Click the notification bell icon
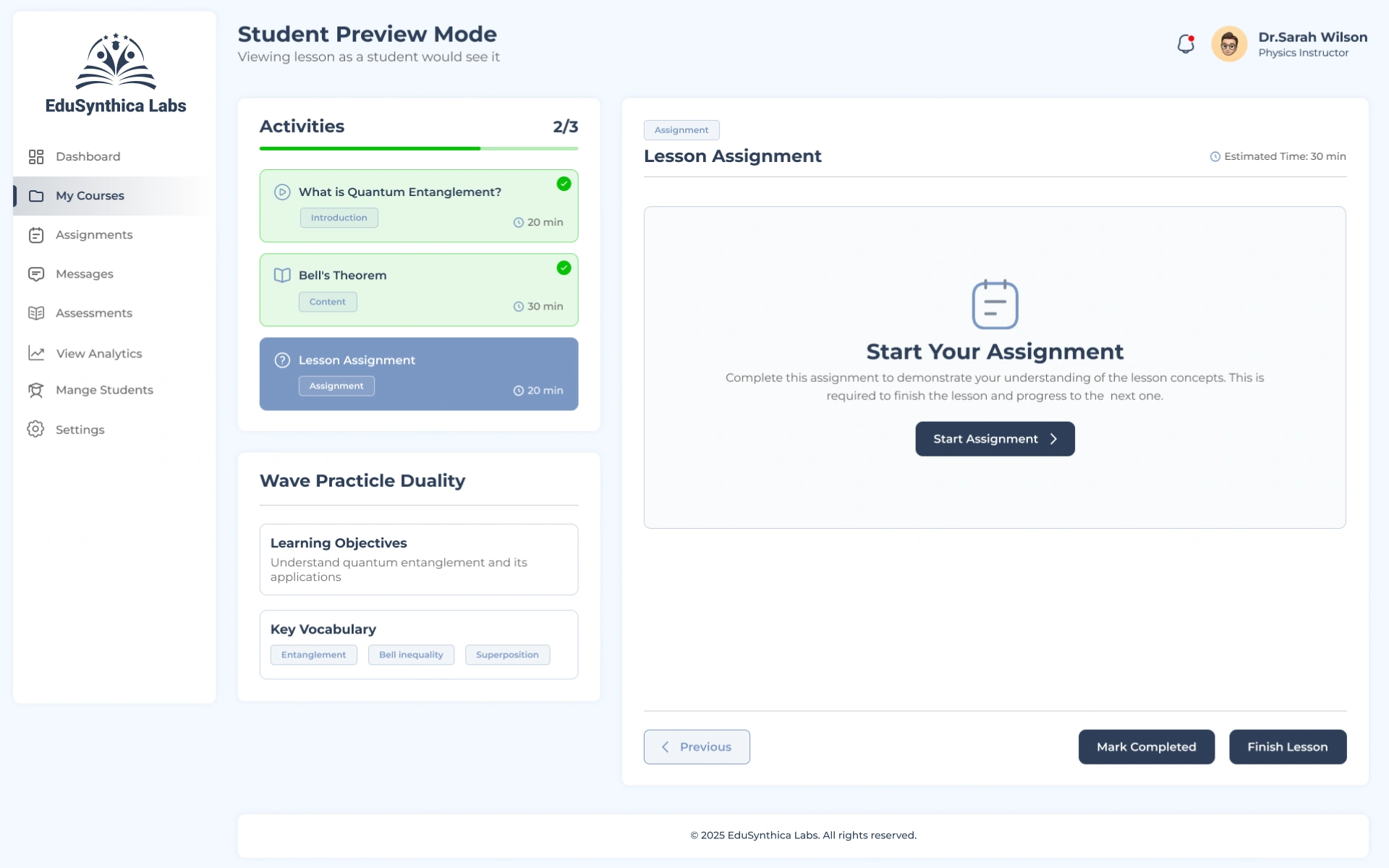Viewport: 1389px width, 868px height. pos(1185,44)
